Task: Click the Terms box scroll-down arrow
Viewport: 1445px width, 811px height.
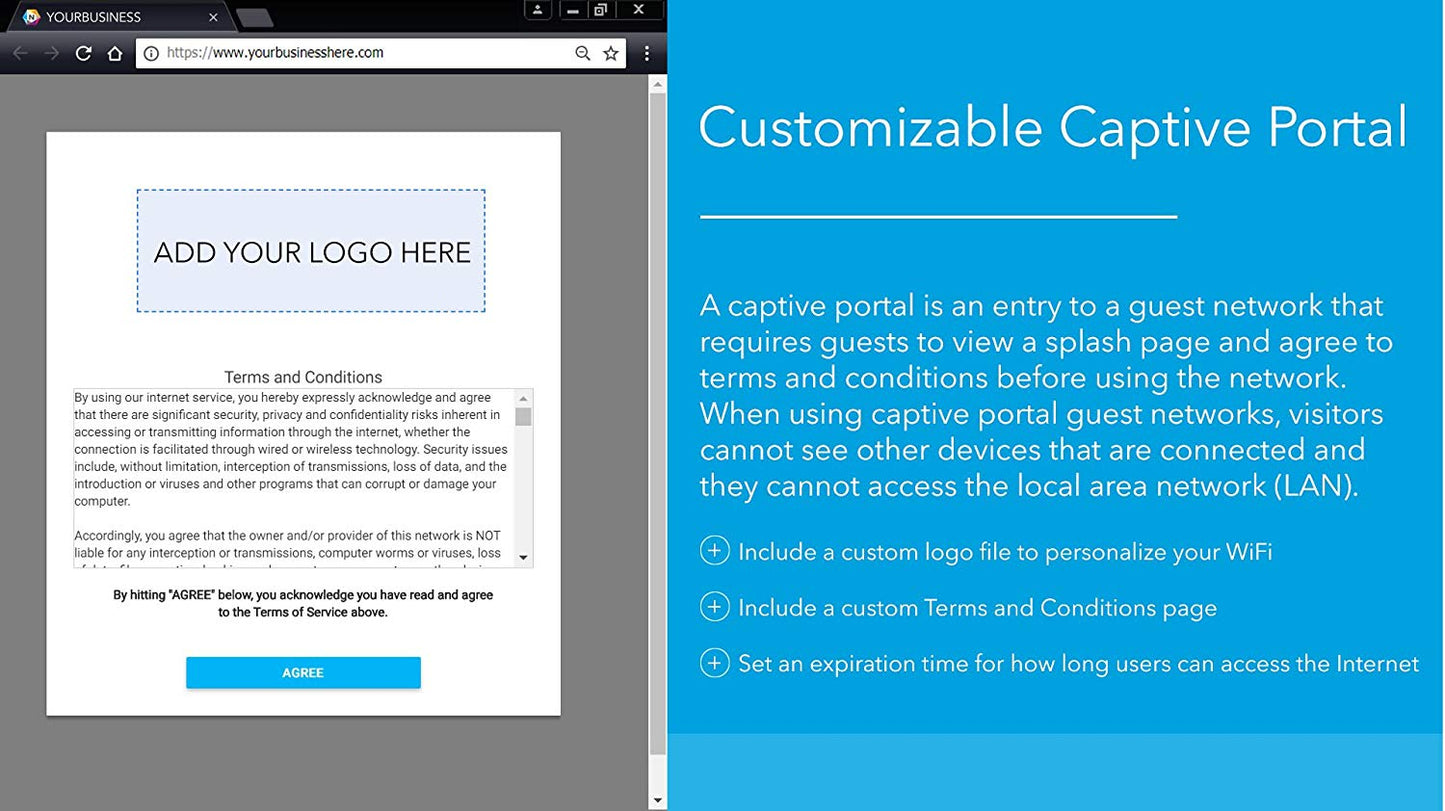Action: 523,557
